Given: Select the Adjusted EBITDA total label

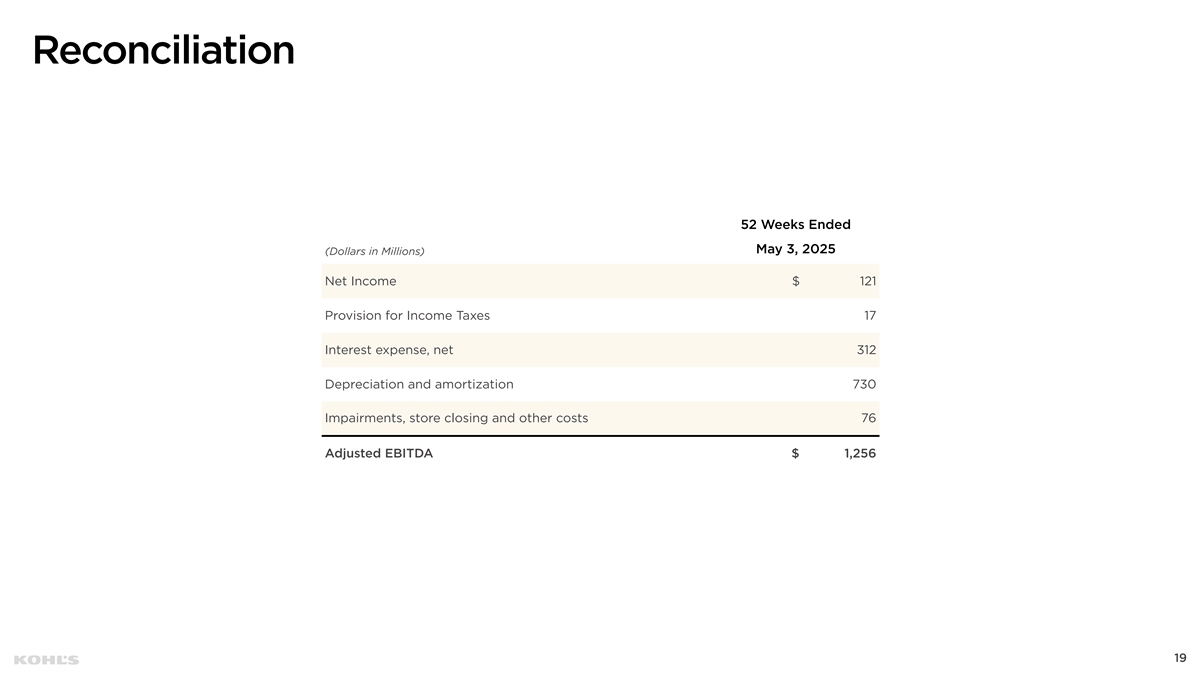Looking at the screenshot, I should point(379,454).
